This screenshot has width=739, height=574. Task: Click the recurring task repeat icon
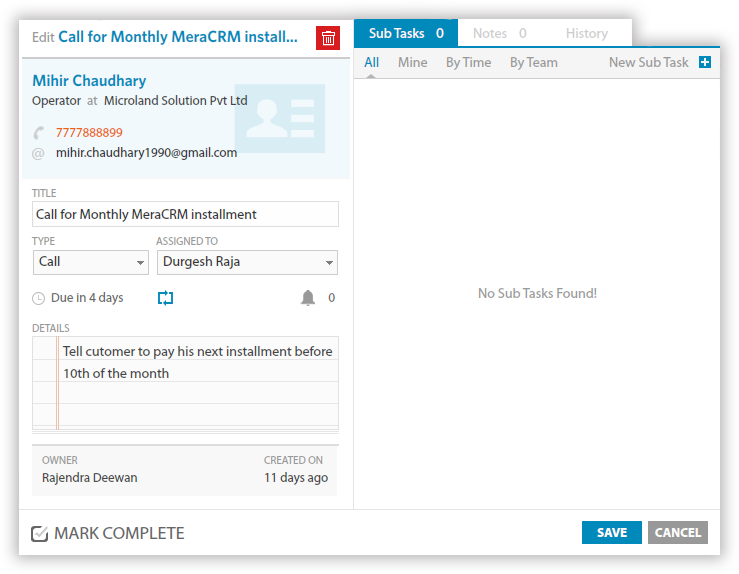tap(166, 298)
